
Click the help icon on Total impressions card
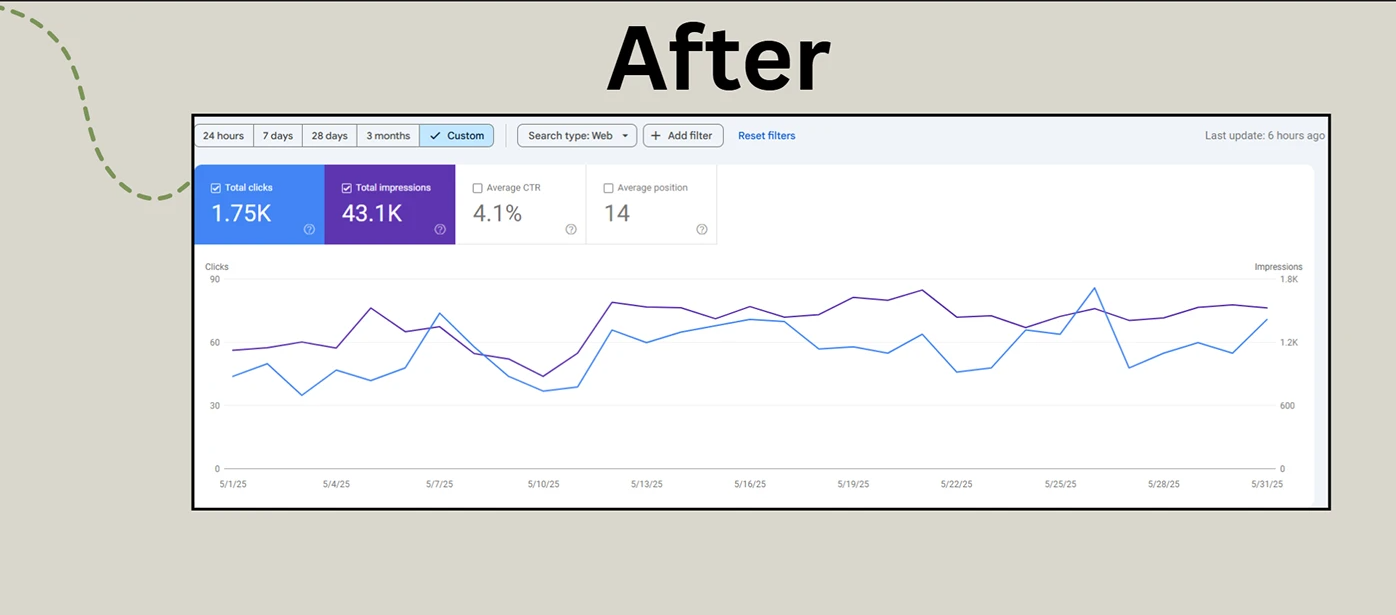click(440, 229)
